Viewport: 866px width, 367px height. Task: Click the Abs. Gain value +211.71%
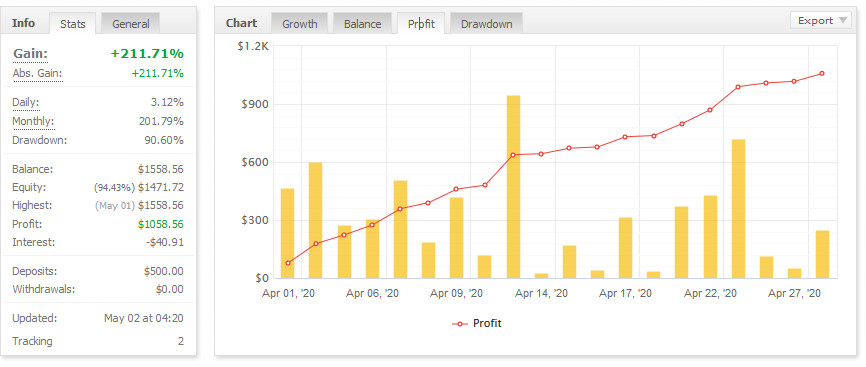pyautogui.click(x=157, y=74)
